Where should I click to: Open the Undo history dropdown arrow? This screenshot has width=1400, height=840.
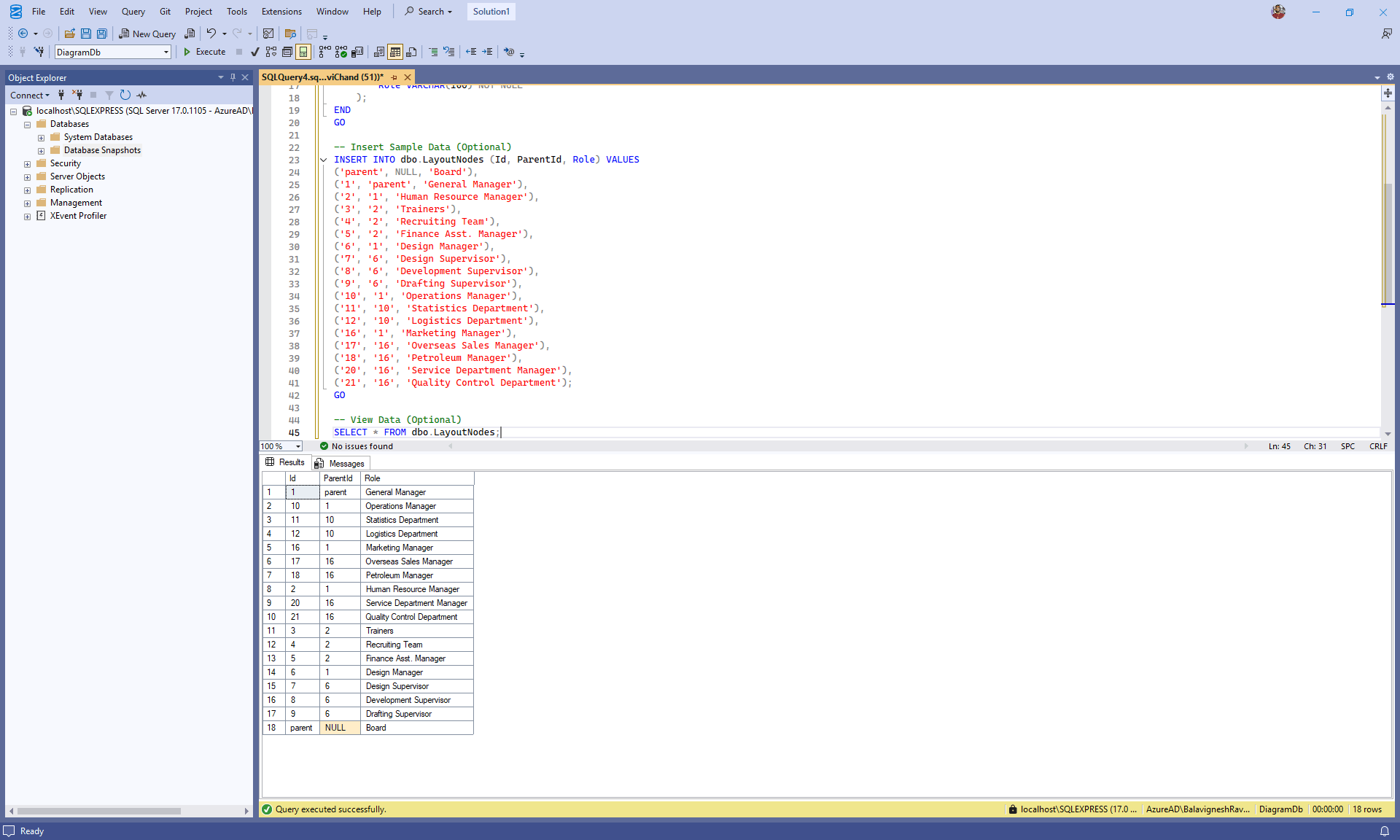[x=225, y=34]
